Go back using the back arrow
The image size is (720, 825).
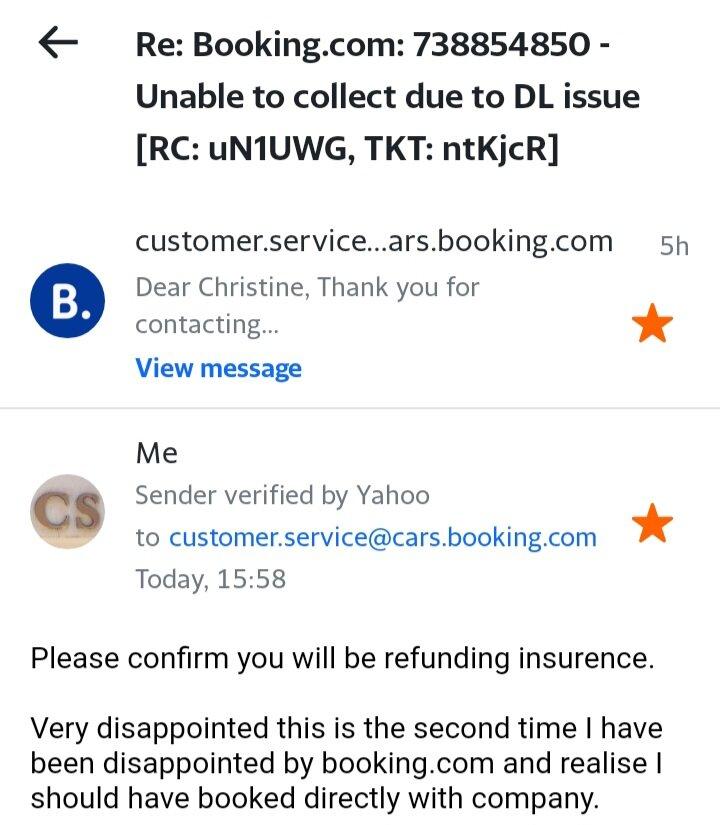[x=58, y=42]
